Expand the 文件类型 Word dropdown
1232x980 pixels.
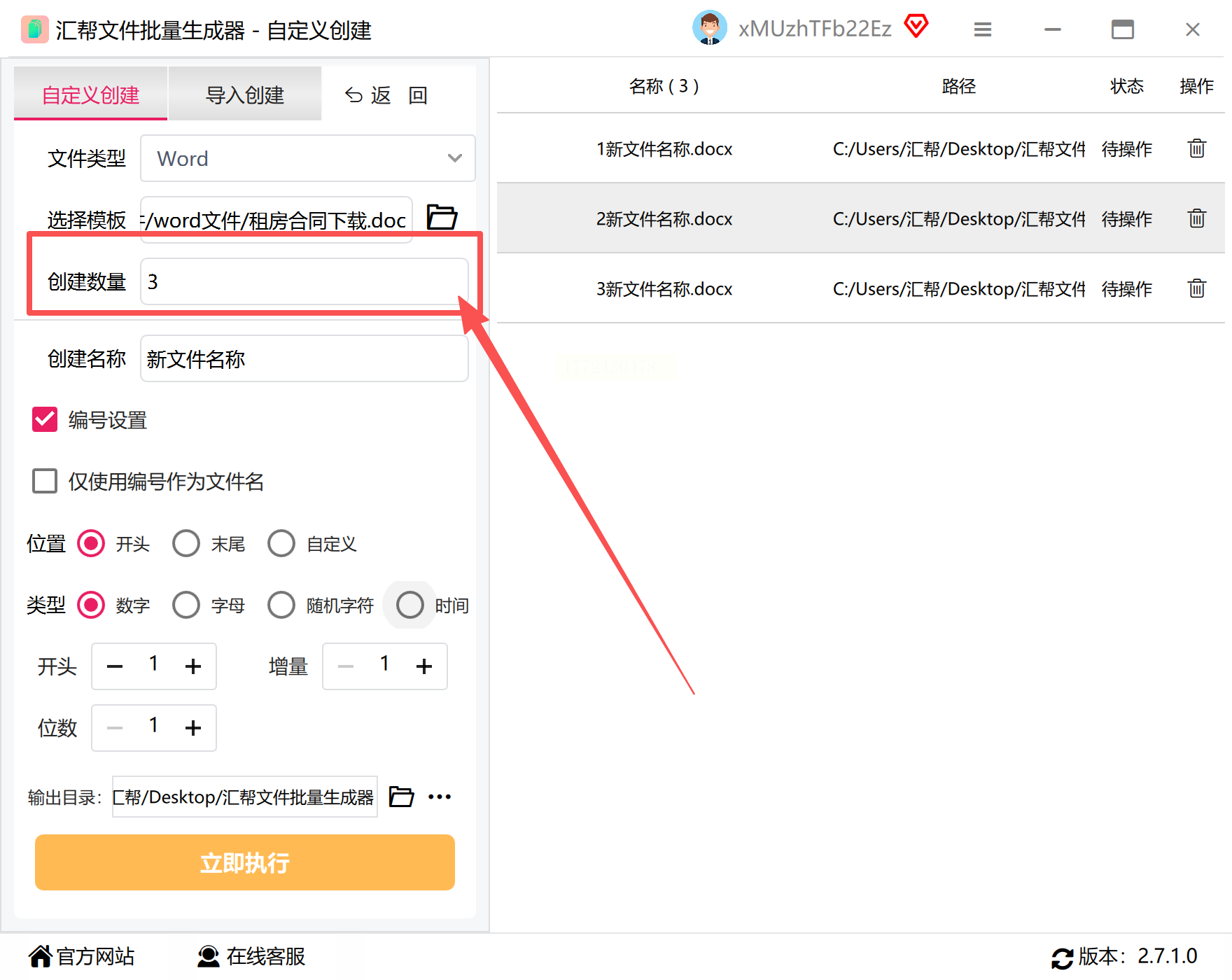tap(308, 158)
